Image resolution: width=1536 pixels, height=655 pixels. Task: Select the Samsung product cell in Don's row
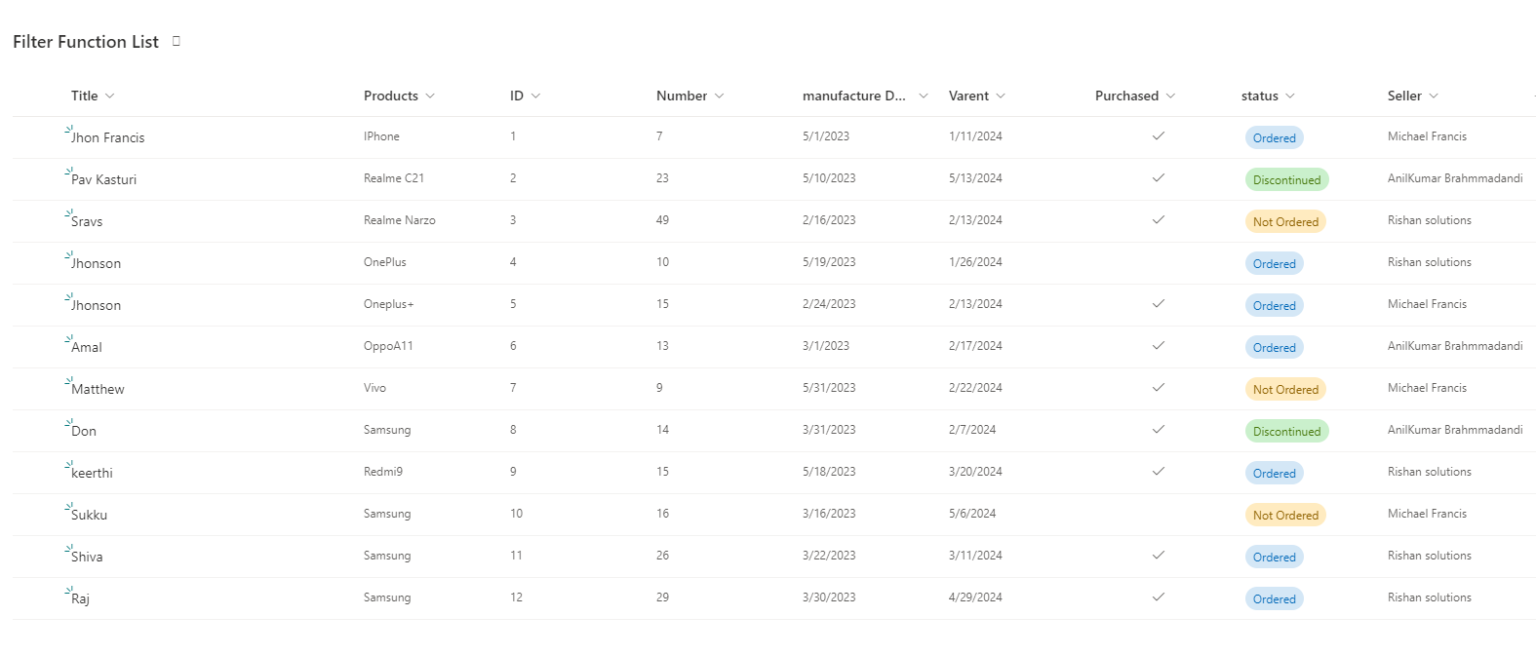(387, 430)
